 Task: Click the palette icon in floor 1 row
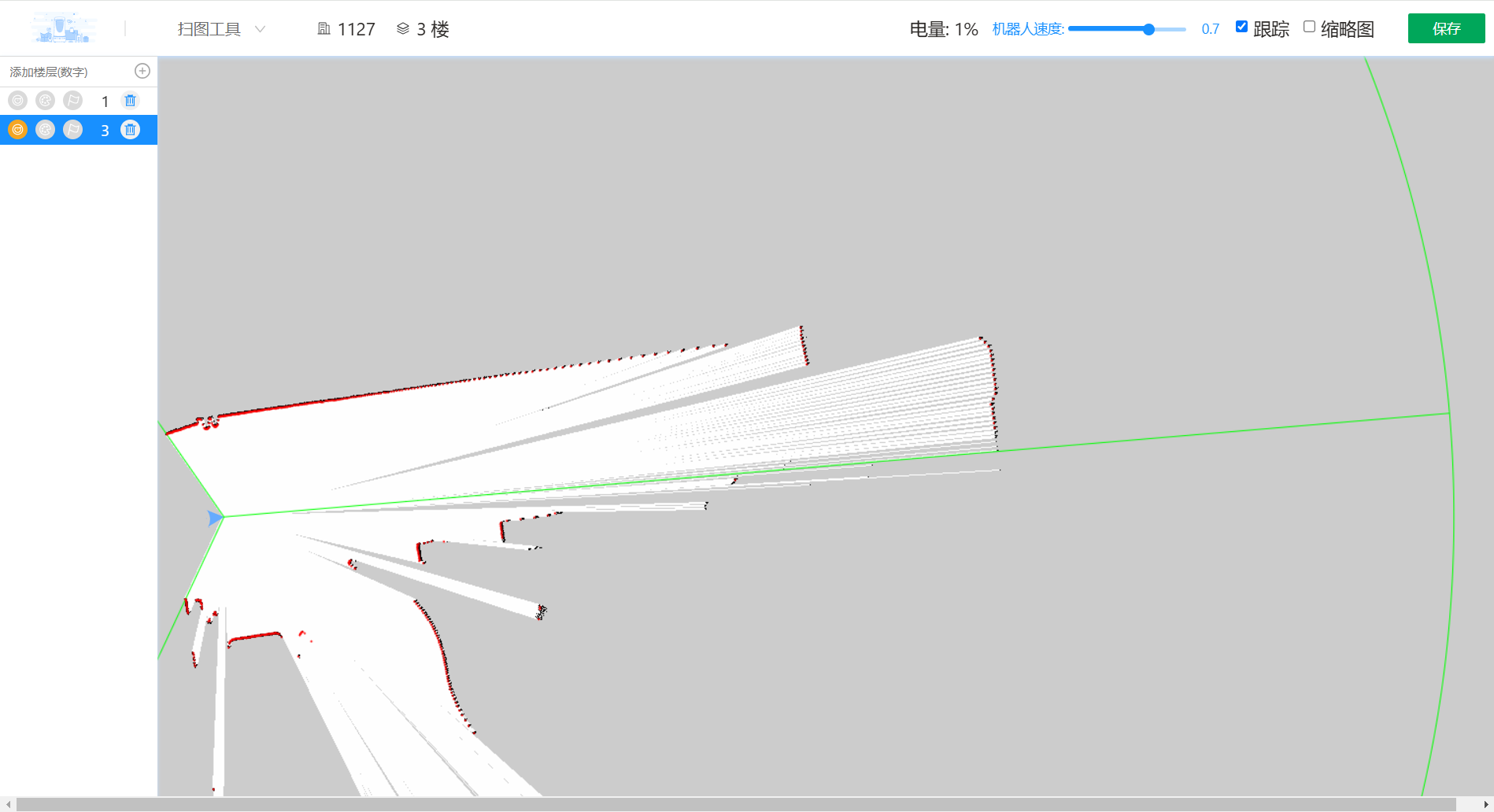pos(46,101)
